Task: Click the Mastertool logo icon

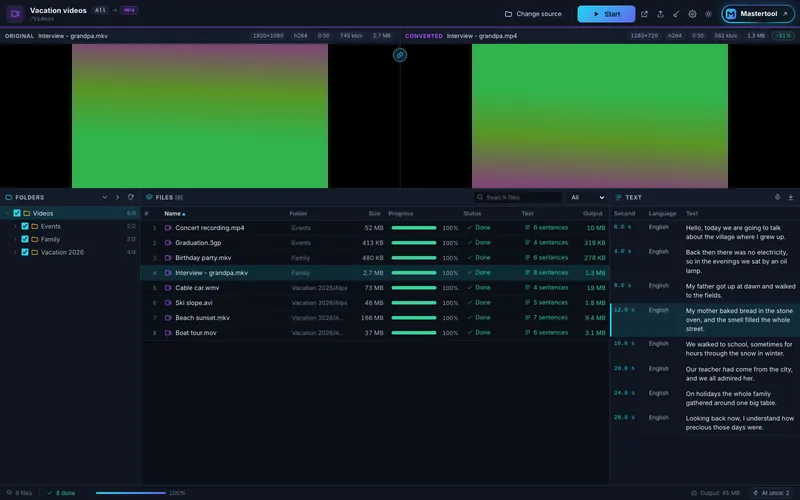Action: tap(731, 14)
